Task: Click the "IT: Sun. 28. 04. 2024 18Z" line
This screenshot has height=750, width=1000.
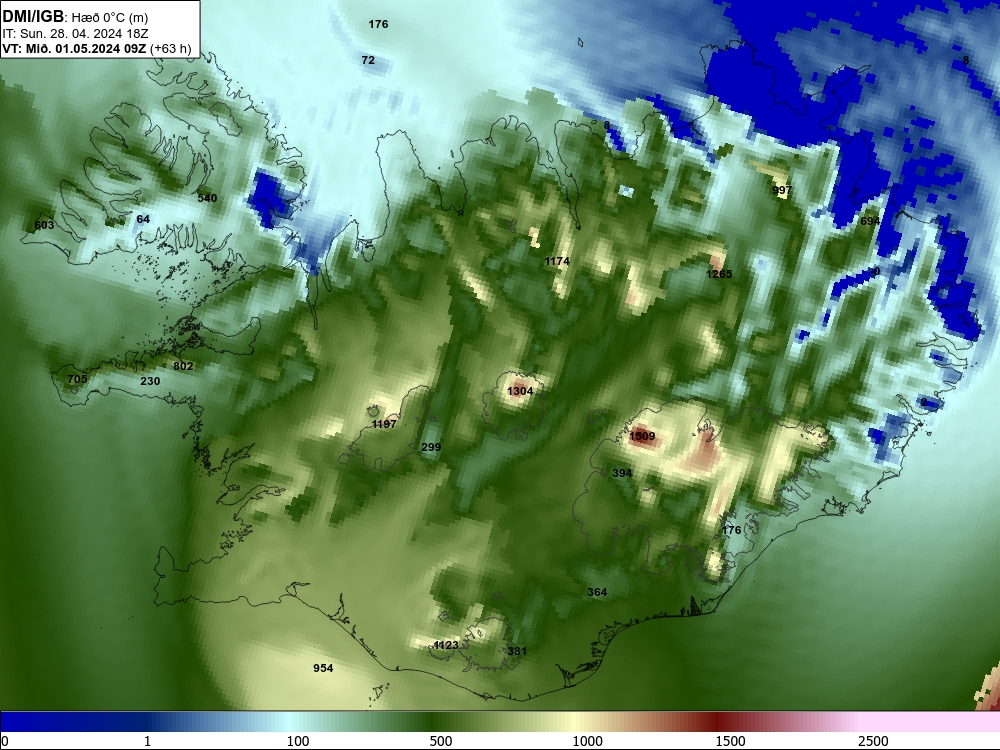Action: pyautogui.click(x=75, y=34)
